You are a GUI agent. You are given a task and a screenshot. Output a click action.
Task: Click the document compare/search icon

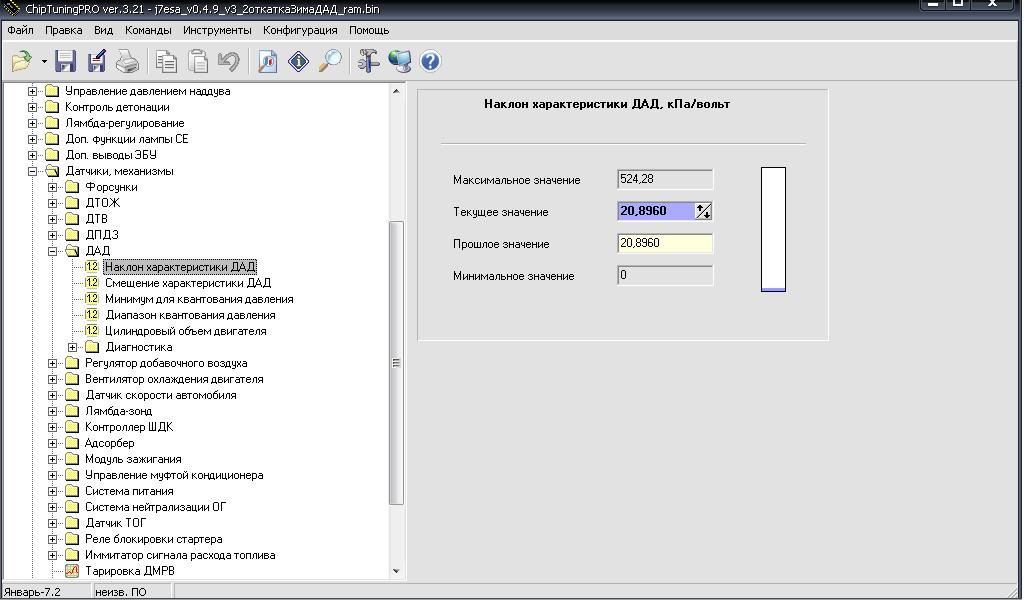[267, 61]
